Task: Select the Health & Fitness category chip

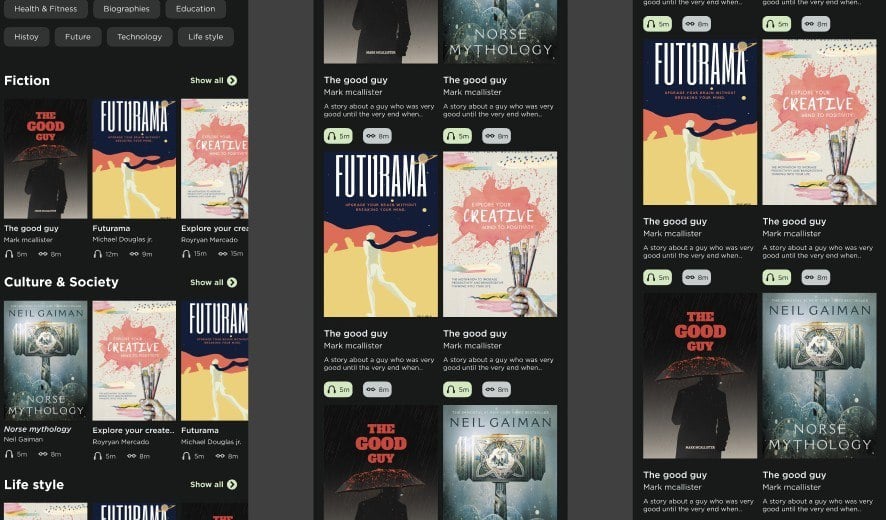Action: (46, 8)
